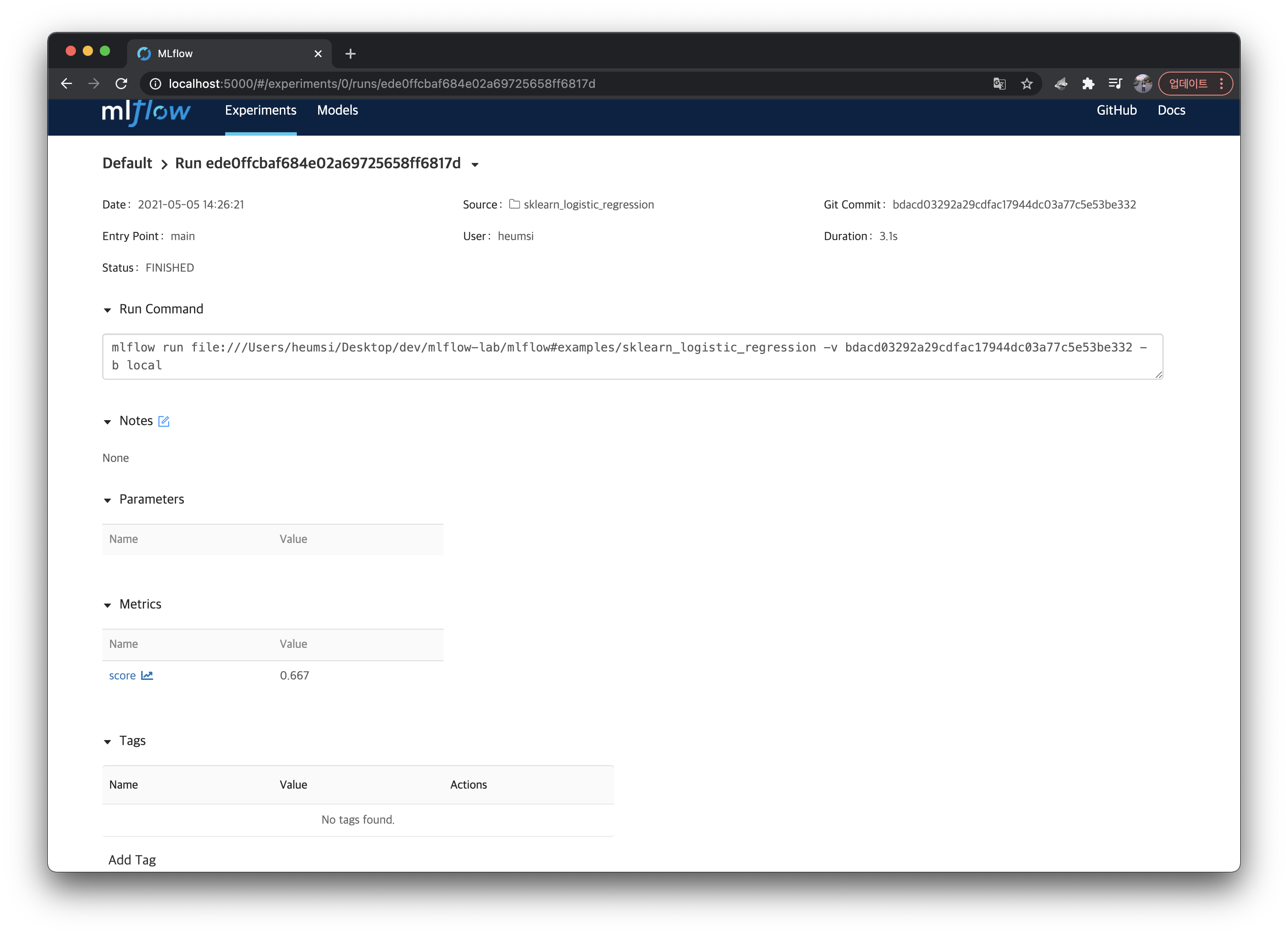The height and width of the screenshot is (935, 1288).
Task: Click the edit Notes pencil icon
Action: pyautogui.click(x=163, y=421)
